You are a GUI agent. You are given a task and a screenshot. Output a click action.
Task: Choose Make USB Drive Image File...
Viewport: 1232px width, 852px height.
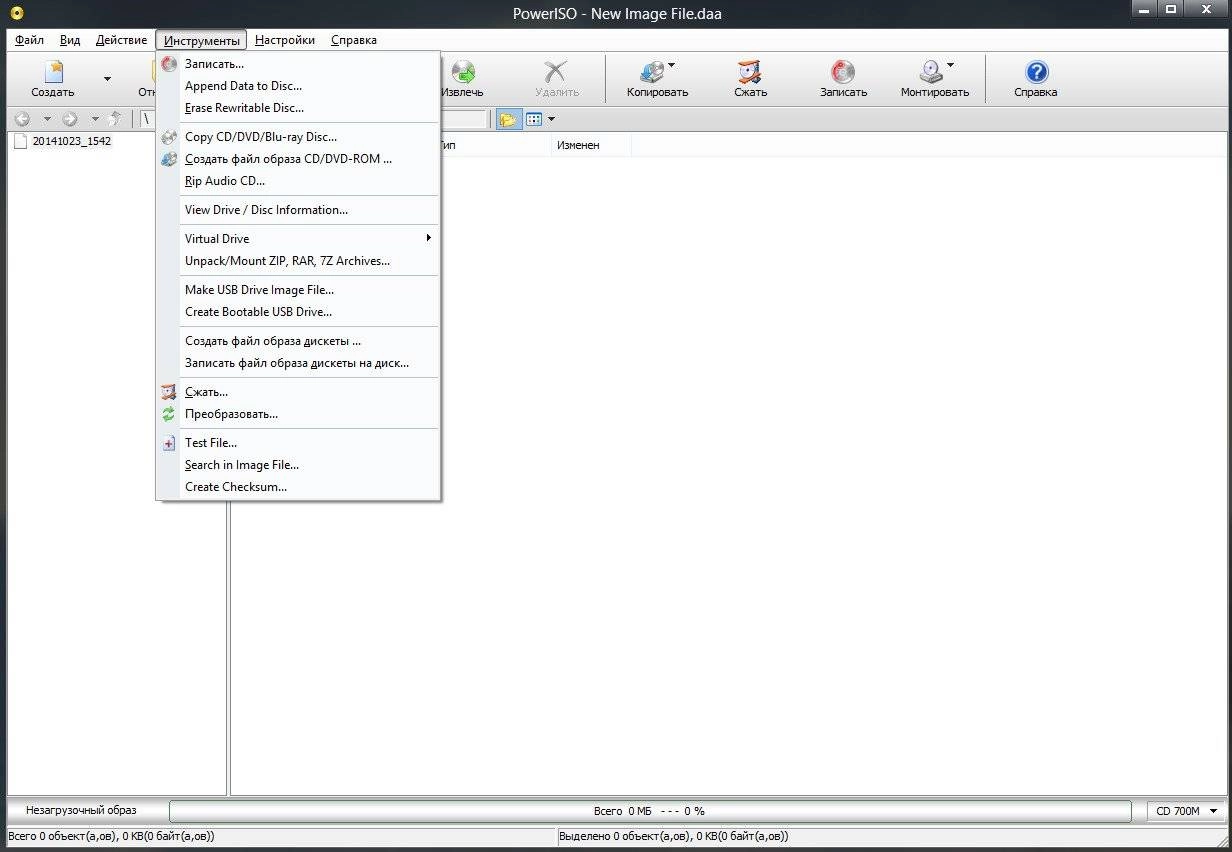pos(298,290)
